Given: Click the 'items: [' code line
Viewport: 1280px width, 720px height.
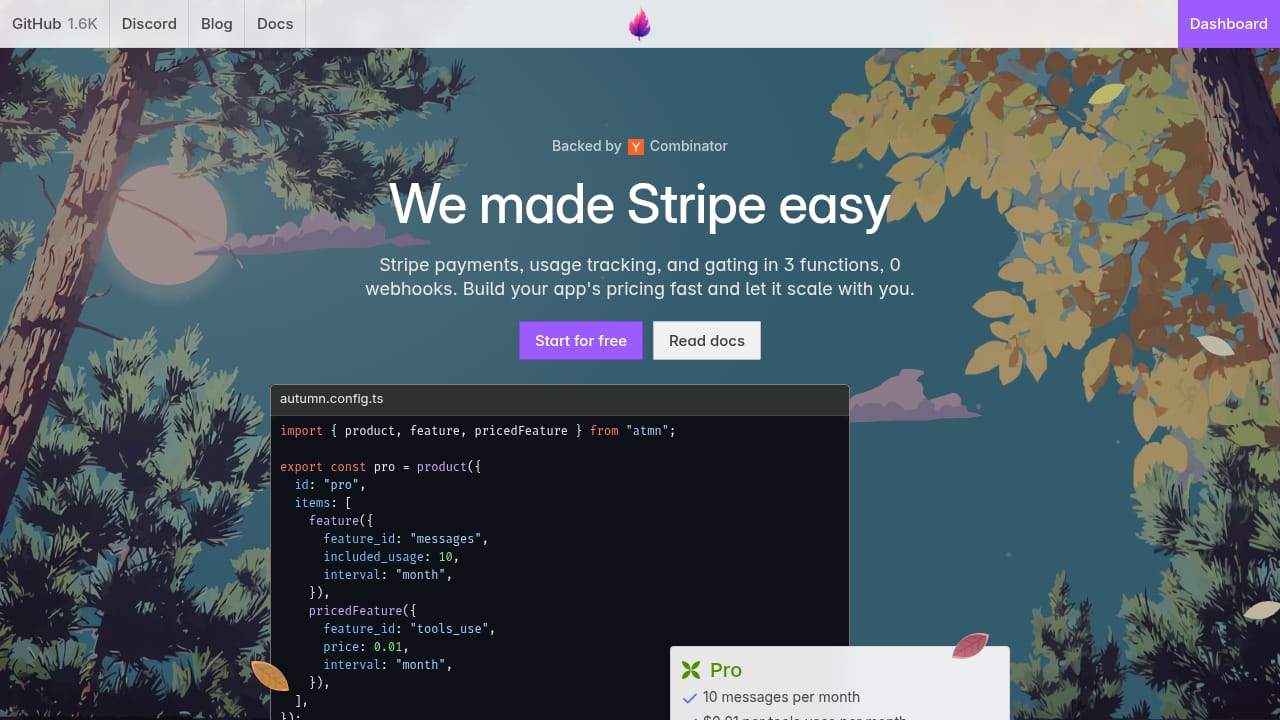Looking at the screenshot, I should click(x=323, y=503).
